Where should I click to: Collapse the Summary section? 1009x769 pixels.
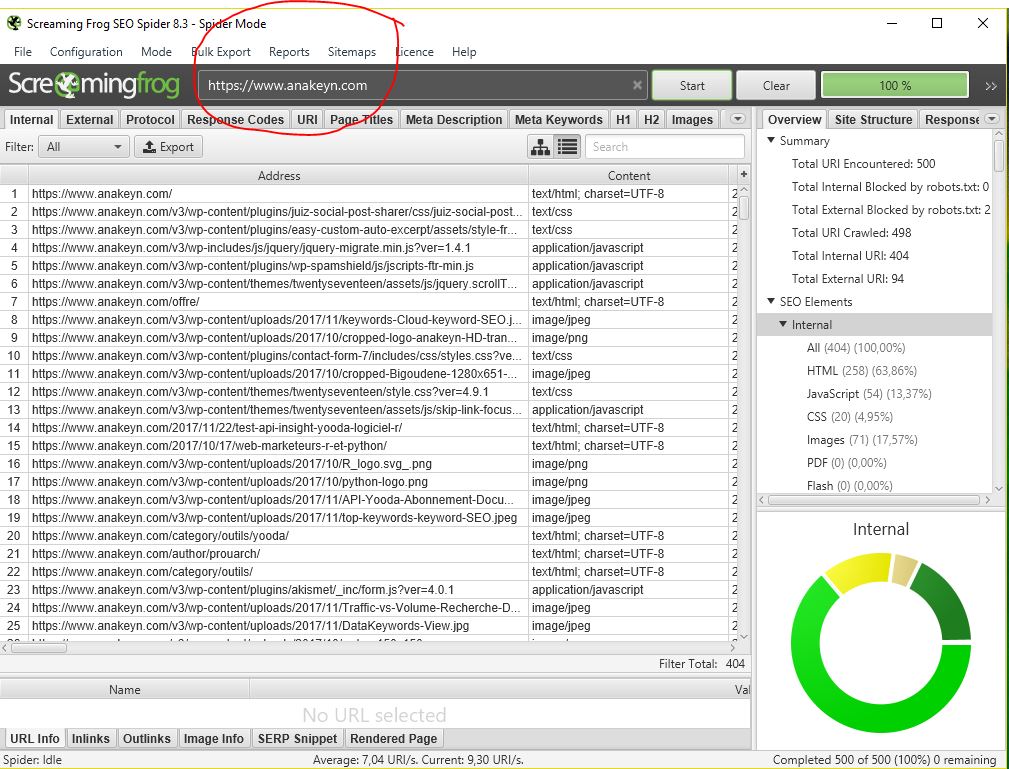point(771,140)
